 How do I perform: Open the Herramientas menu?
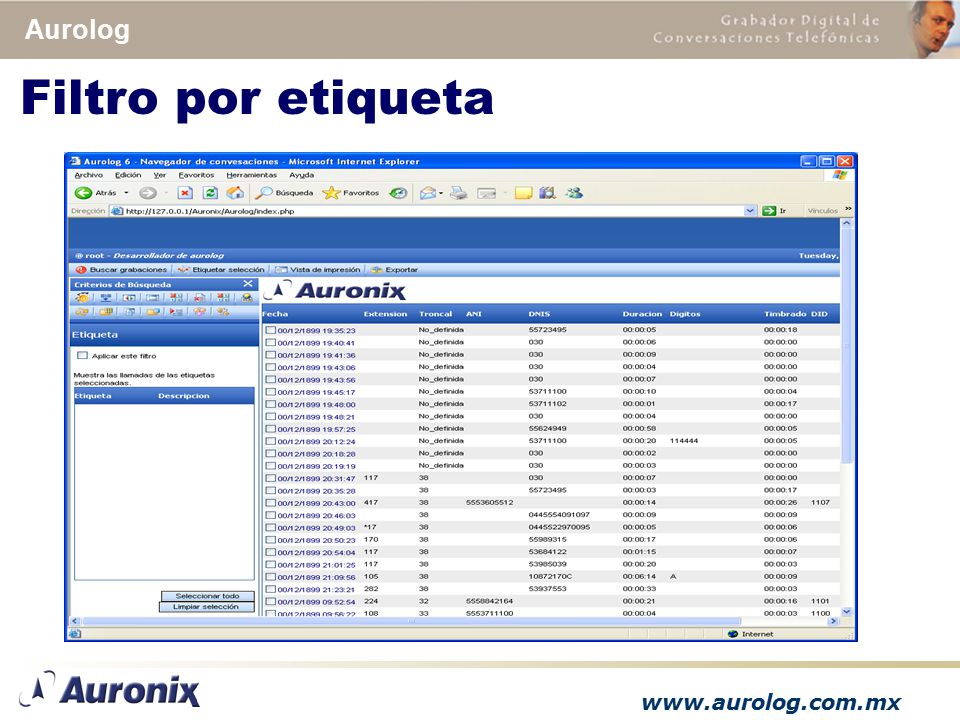point(252,175)
